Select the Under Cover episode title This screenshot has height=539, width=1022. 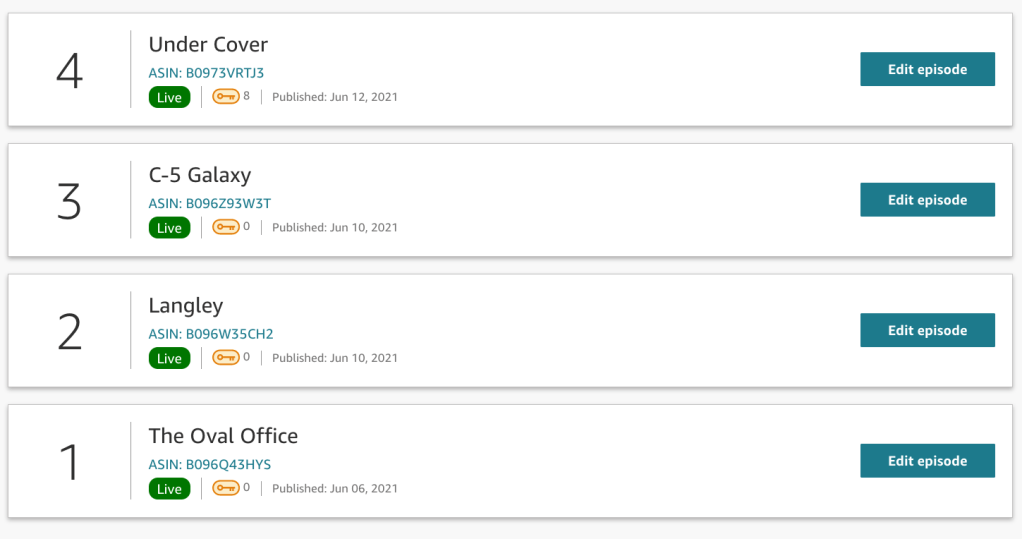click(208, 45)
